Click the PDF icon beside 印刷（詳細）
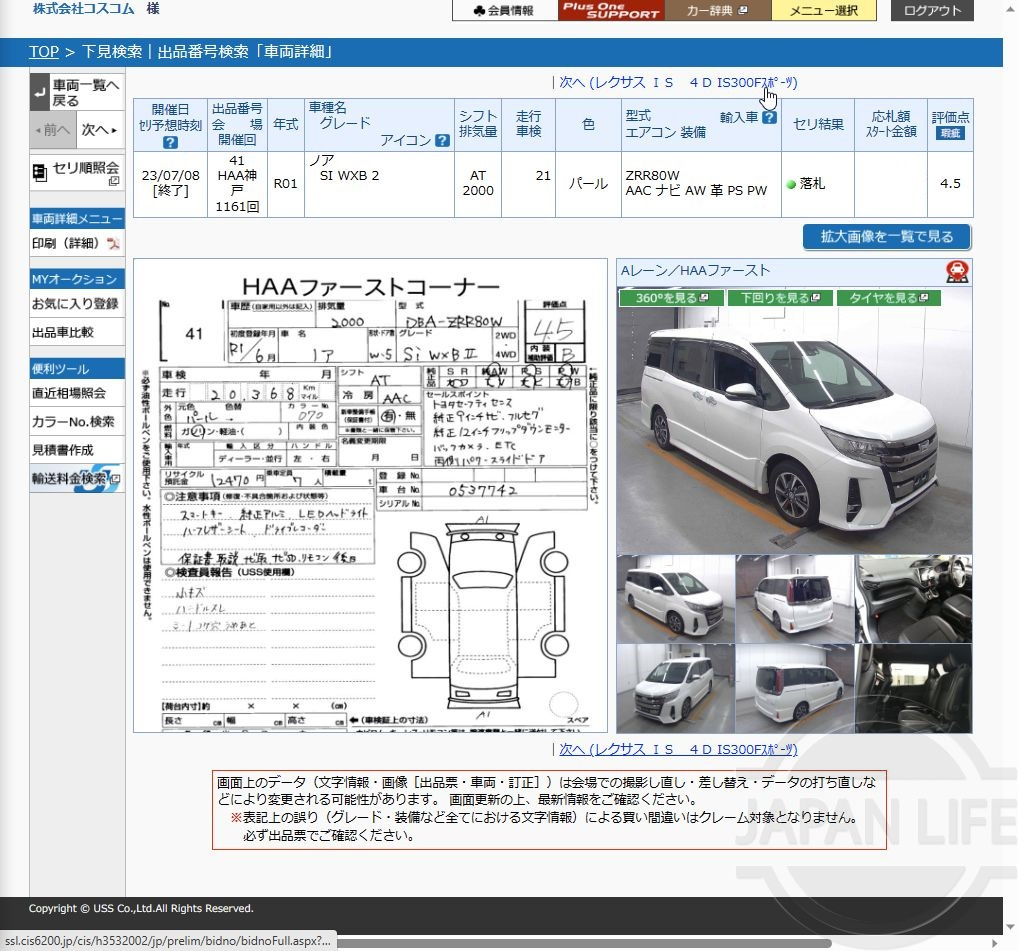 (x=115, y=241)
